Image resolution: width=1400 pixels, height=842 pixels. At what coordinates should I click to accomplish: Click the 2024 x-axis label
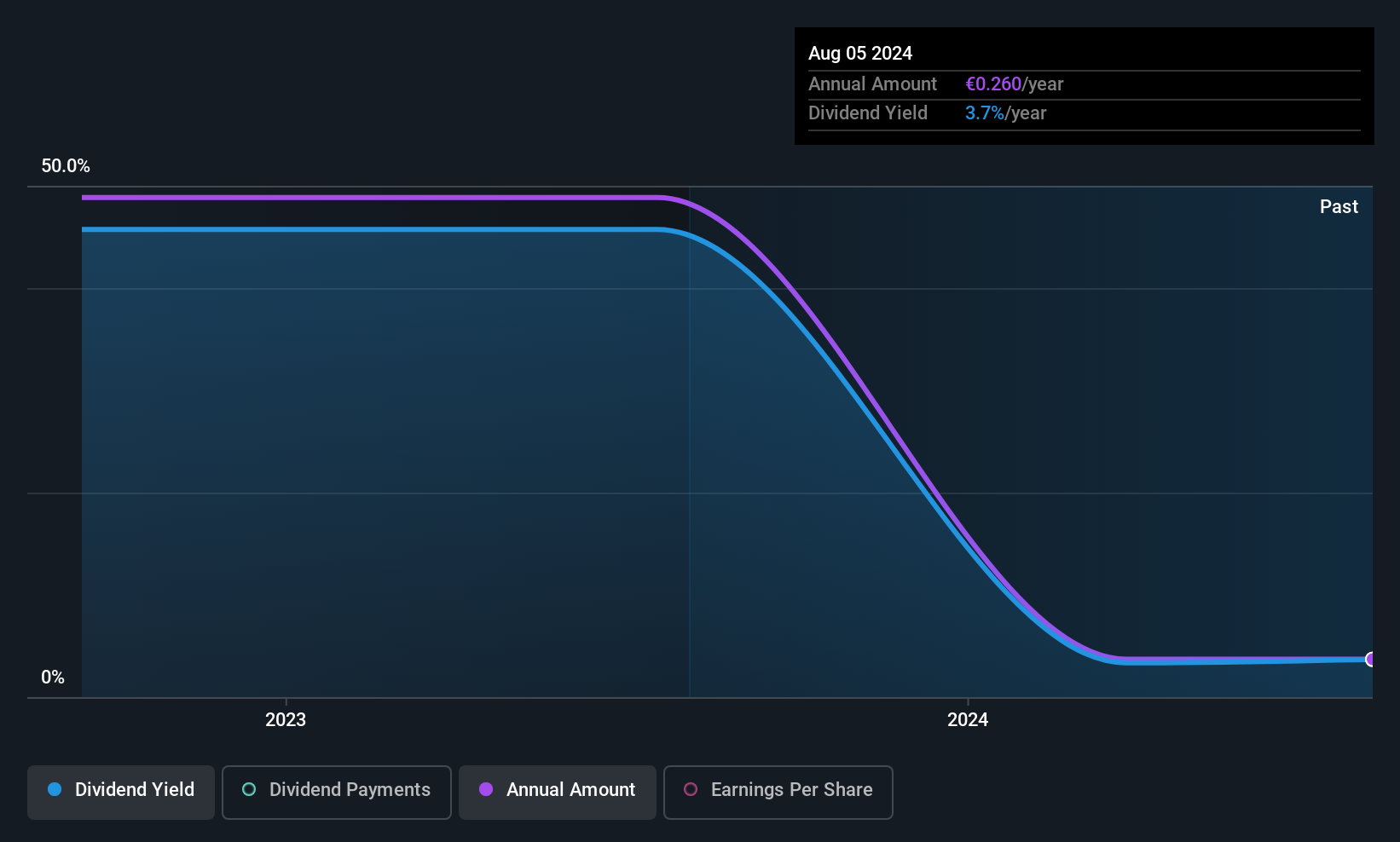[968, 719]
